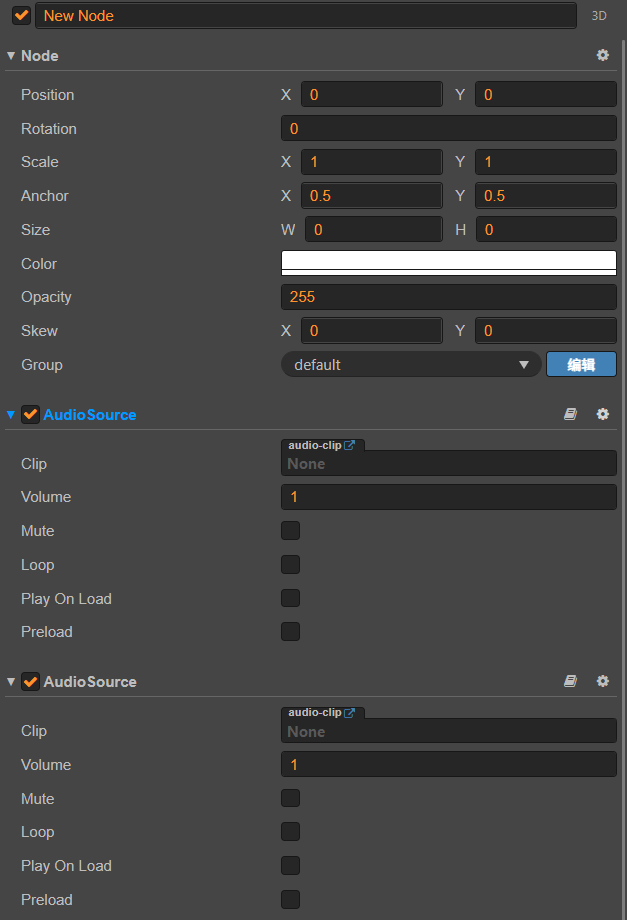Viewport: 627px width, 920px height.
Task: Open help docs for the upper AudioSource
Action: [x=570, y=414]
